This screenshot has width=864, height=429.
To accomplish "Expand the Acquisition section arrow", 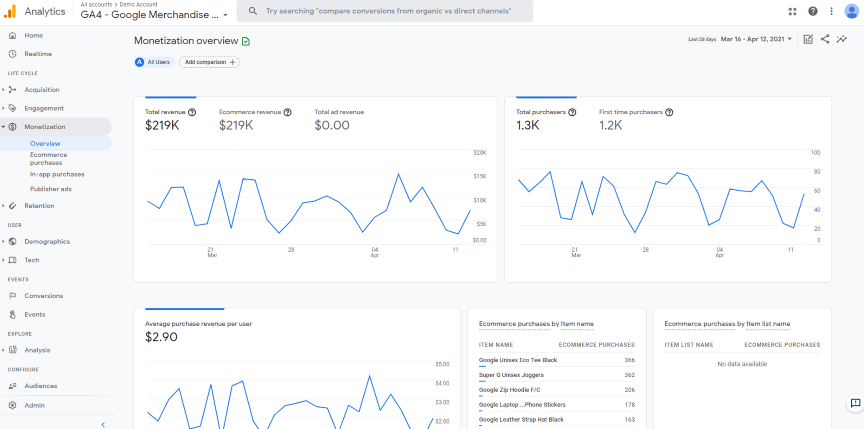I will 3,90.
